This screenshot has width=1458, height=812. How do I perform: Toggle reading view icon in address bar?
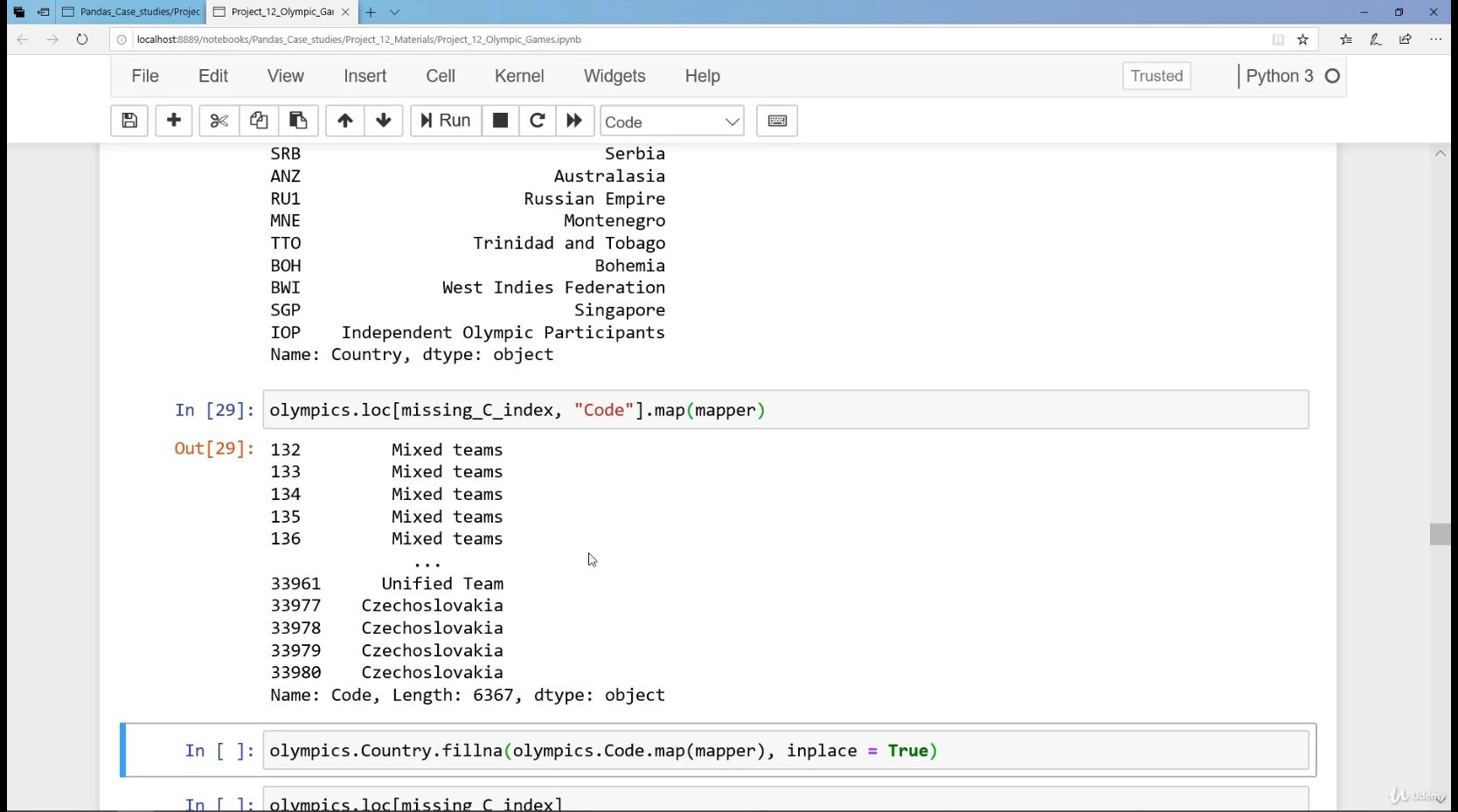point(1278,39)
